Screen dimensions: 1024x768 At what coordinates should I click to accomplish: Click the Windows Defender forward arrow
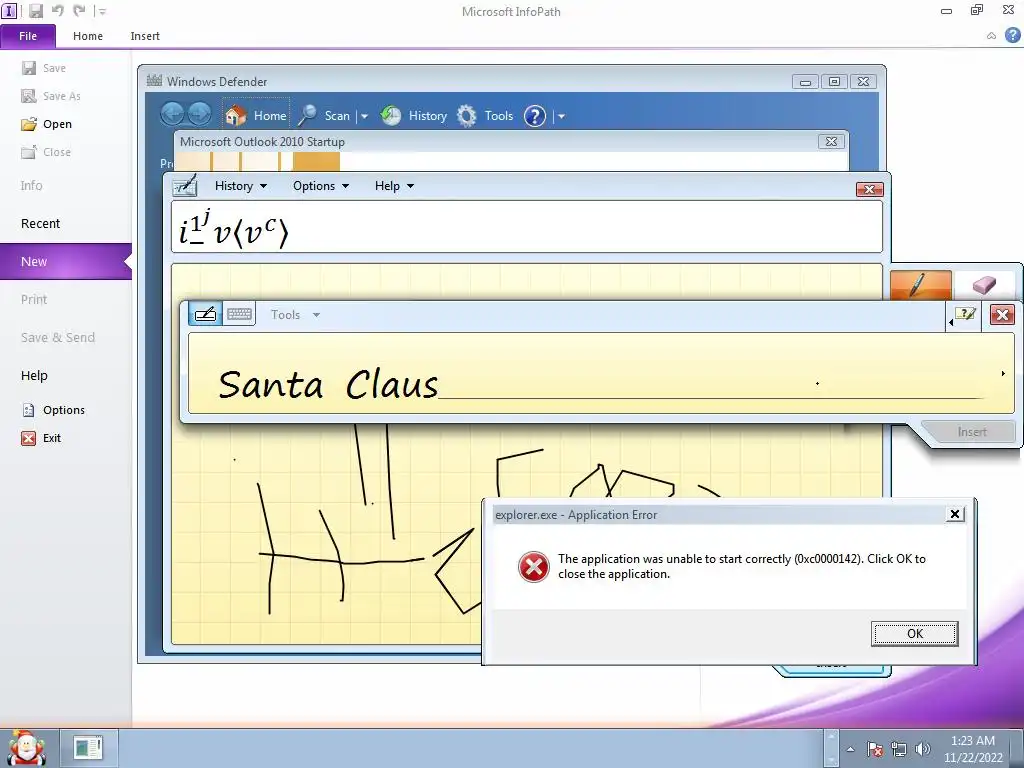pos(200,115)
